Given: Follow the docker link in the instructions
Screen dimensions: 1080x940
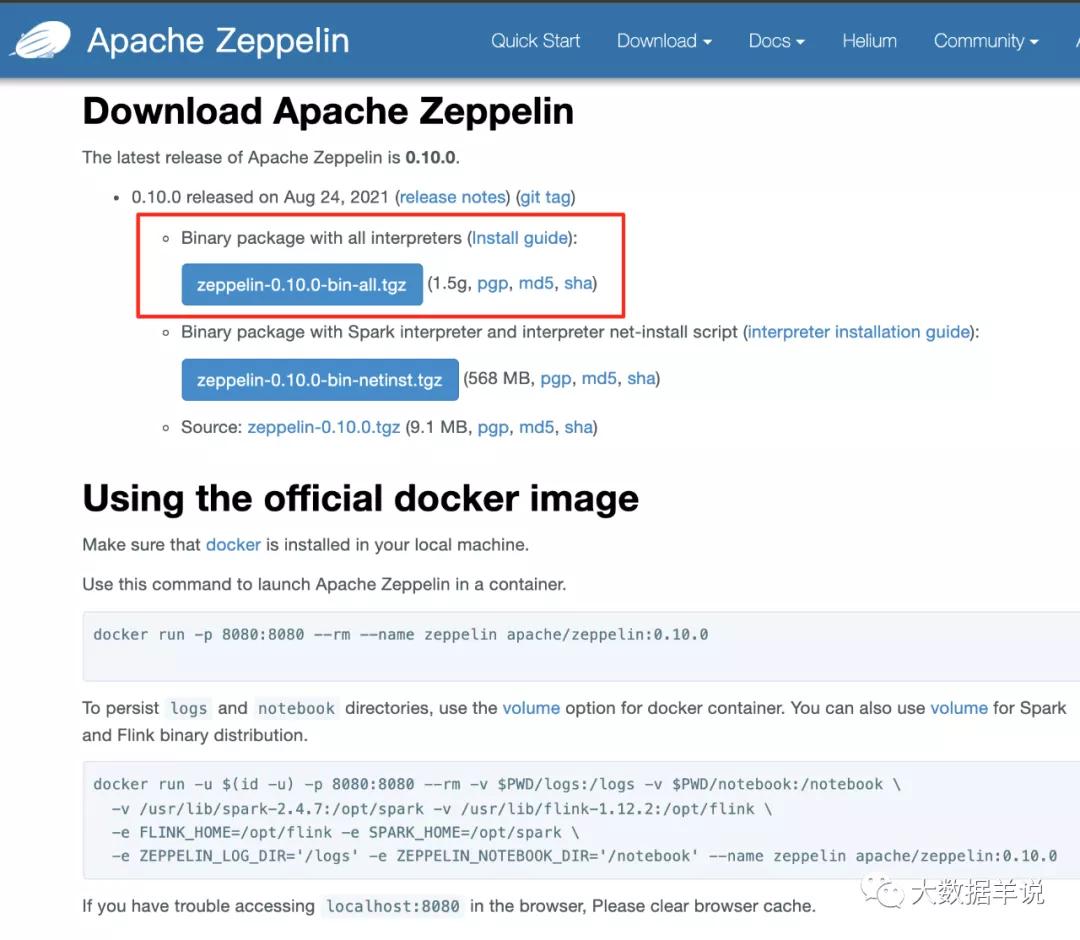Looking at the screenshot, I should pyautogui.click(x=233, y=545).
